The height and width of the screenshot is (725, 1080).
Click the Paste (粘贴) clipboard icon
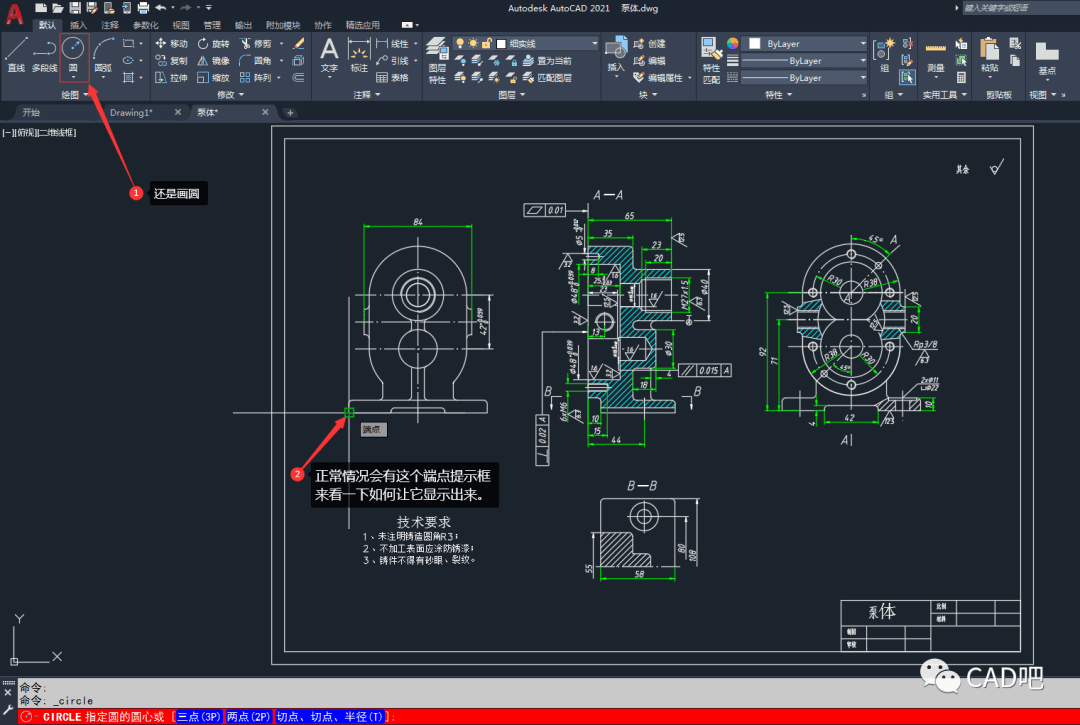(989, 50)
